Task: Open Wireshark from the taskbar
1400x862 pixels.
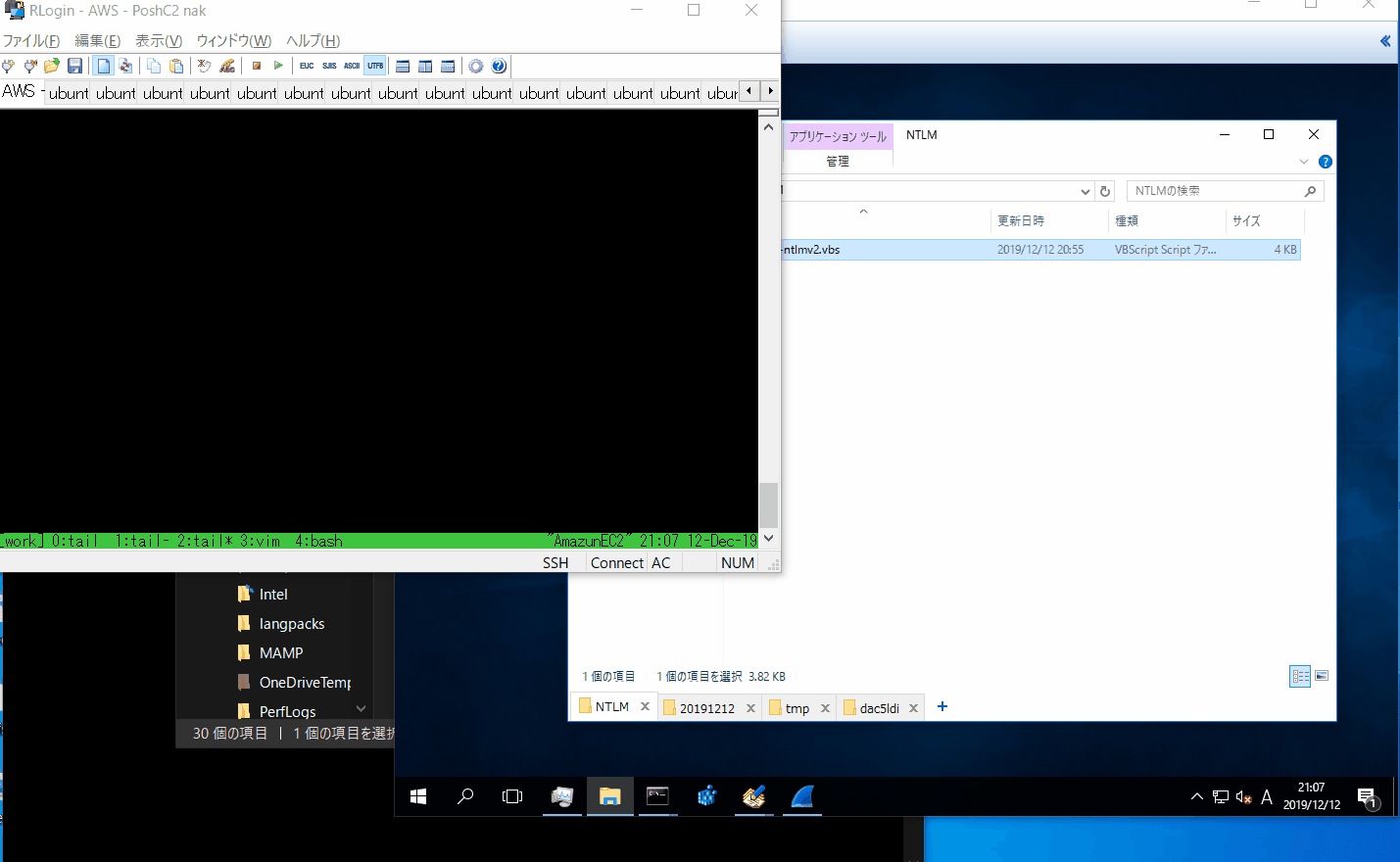Action: 801,796
